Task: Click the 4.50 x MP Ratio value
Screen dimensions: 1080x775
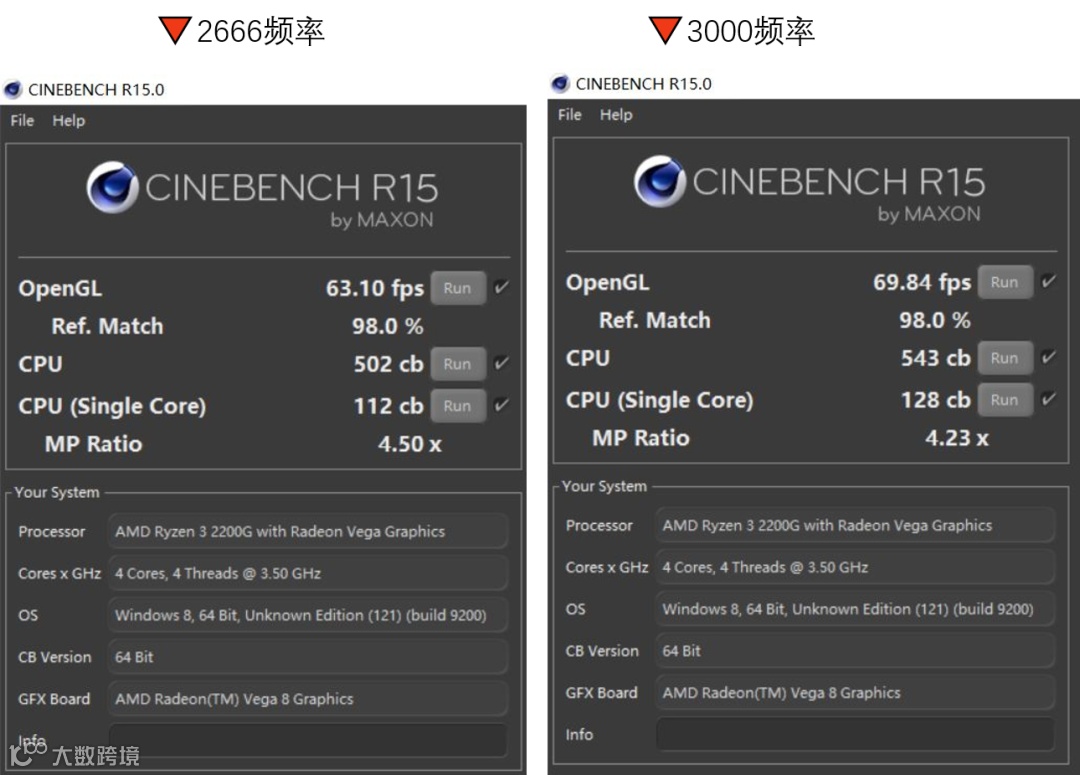Action: click(410, 444)
